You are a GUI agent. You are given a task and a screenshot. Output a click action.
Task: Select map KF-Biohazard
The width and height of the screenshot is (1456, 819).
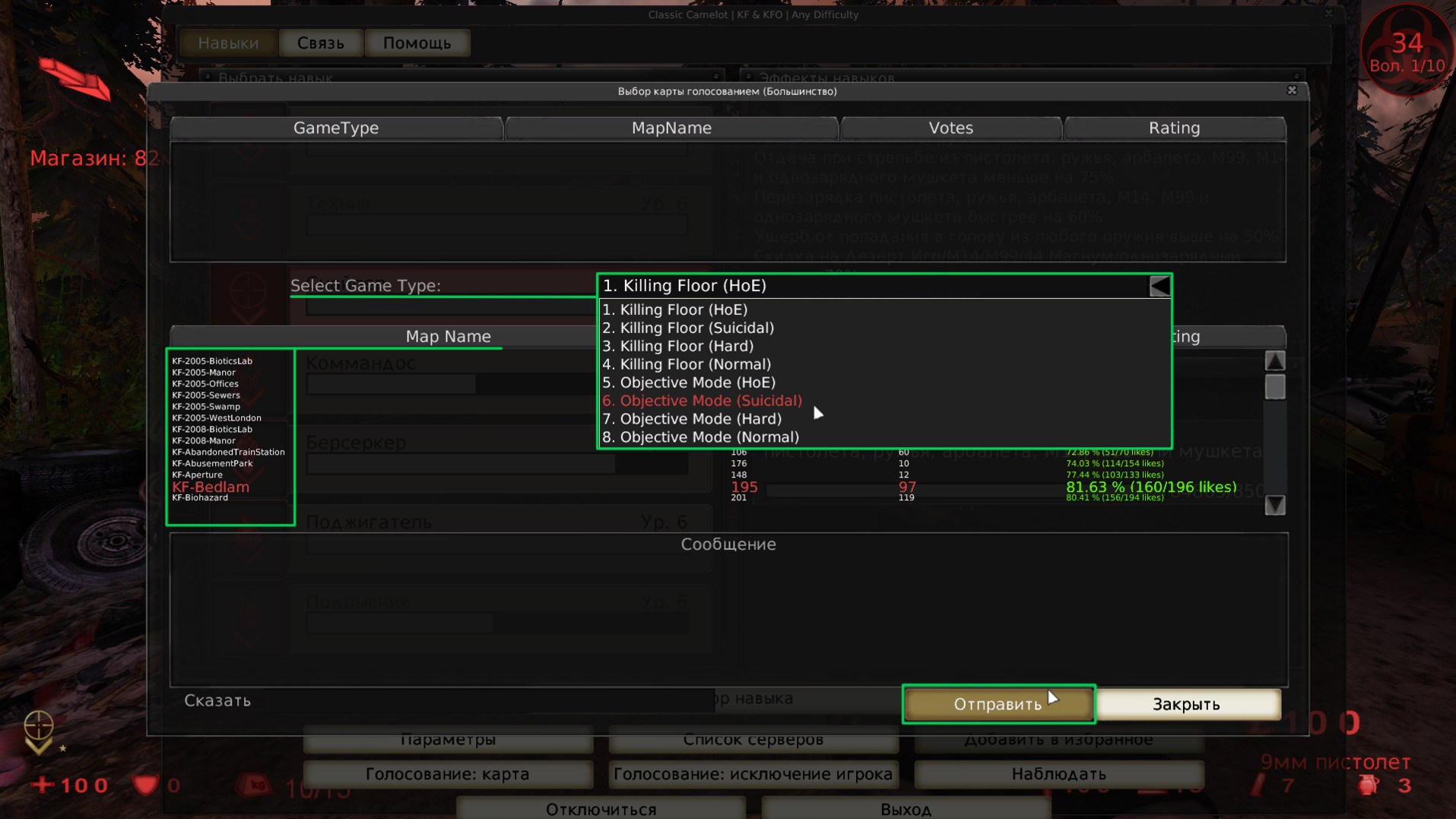click(200, 498)
